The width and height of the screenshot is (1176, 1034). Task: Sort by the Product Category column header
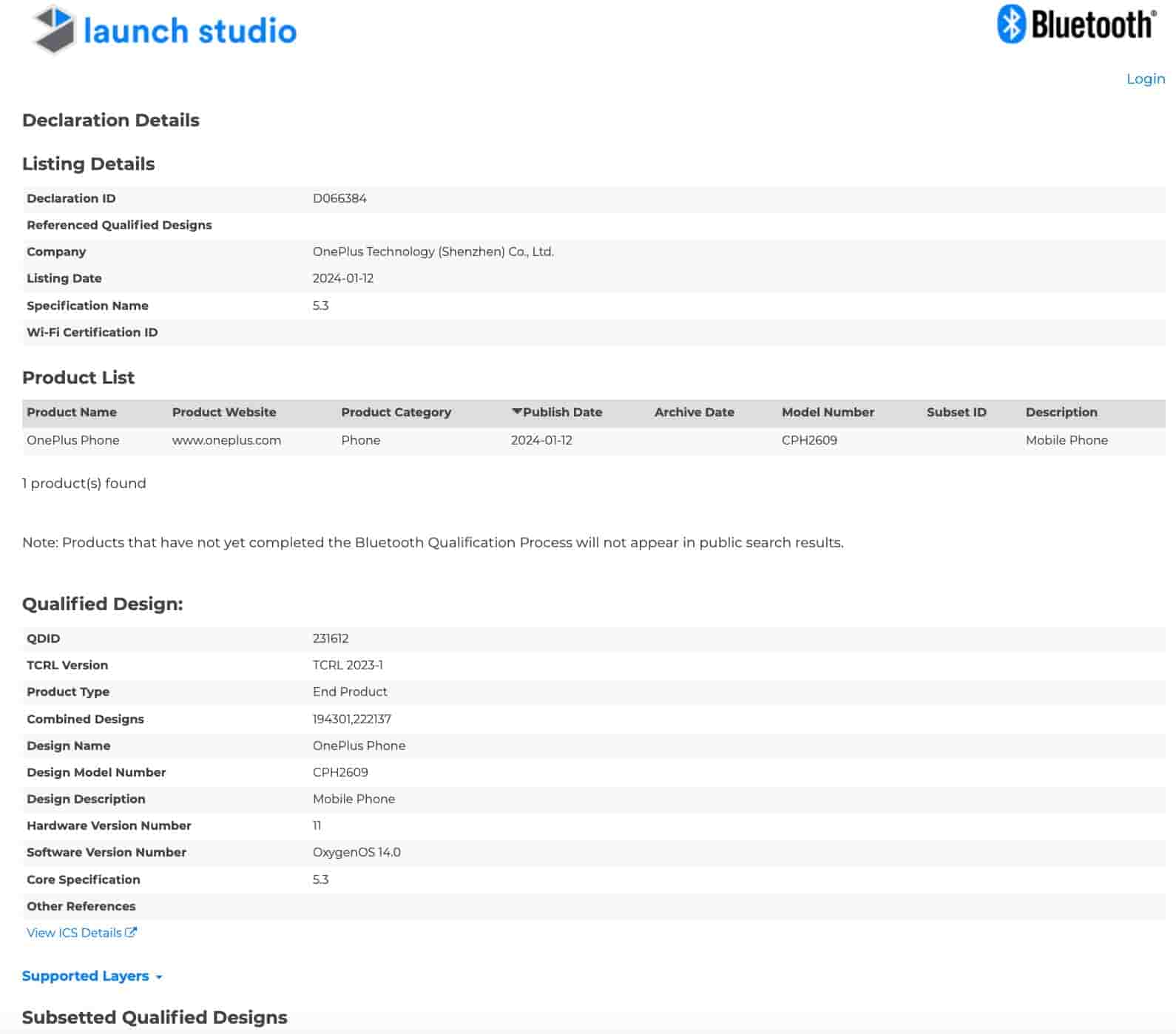click(x=396, y=412)
